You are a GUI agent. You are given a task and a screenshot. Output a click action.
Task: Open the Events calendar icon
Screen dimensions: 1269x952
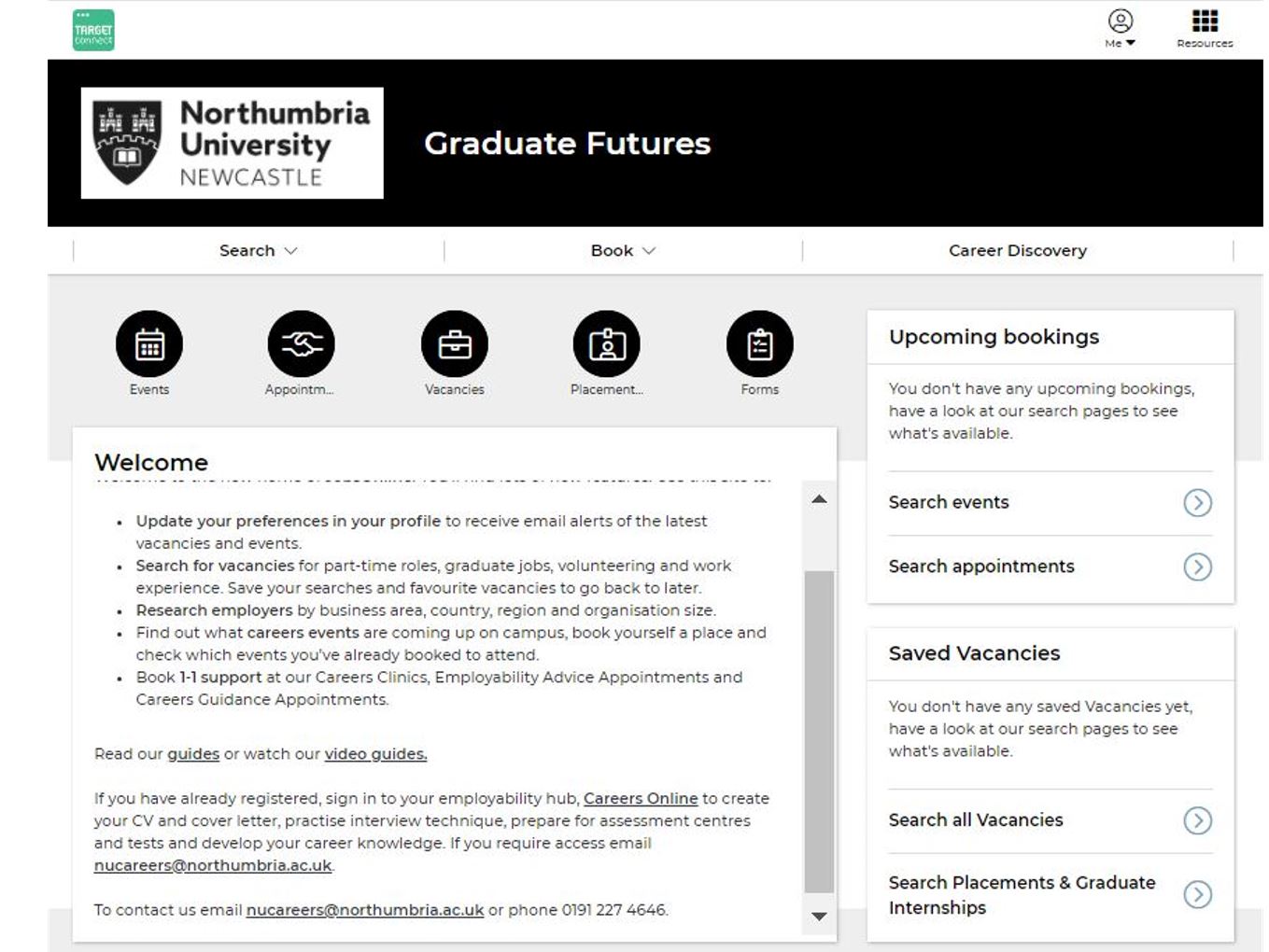tap(149, 344)
